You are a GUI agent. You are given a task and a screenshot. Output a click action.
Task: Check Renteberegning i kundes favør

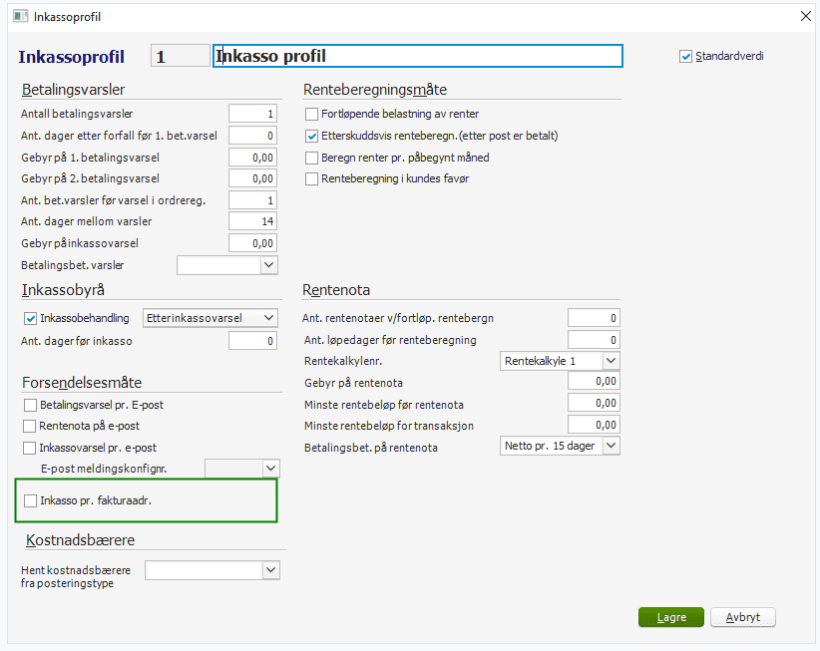(x=312, y=180)
